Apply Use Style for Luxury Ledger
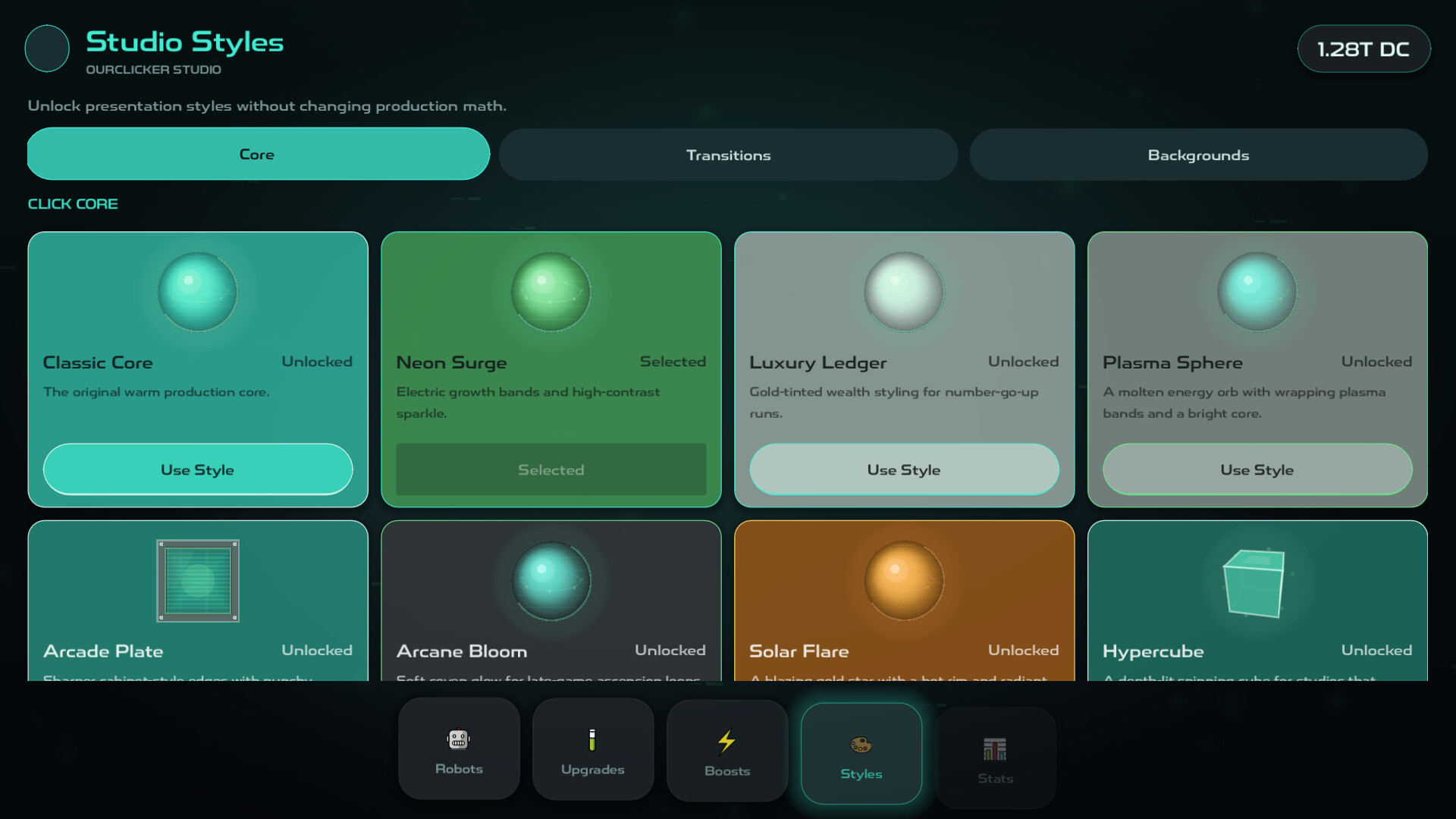This screenshot has height=819, width=1456. point(904,469)
